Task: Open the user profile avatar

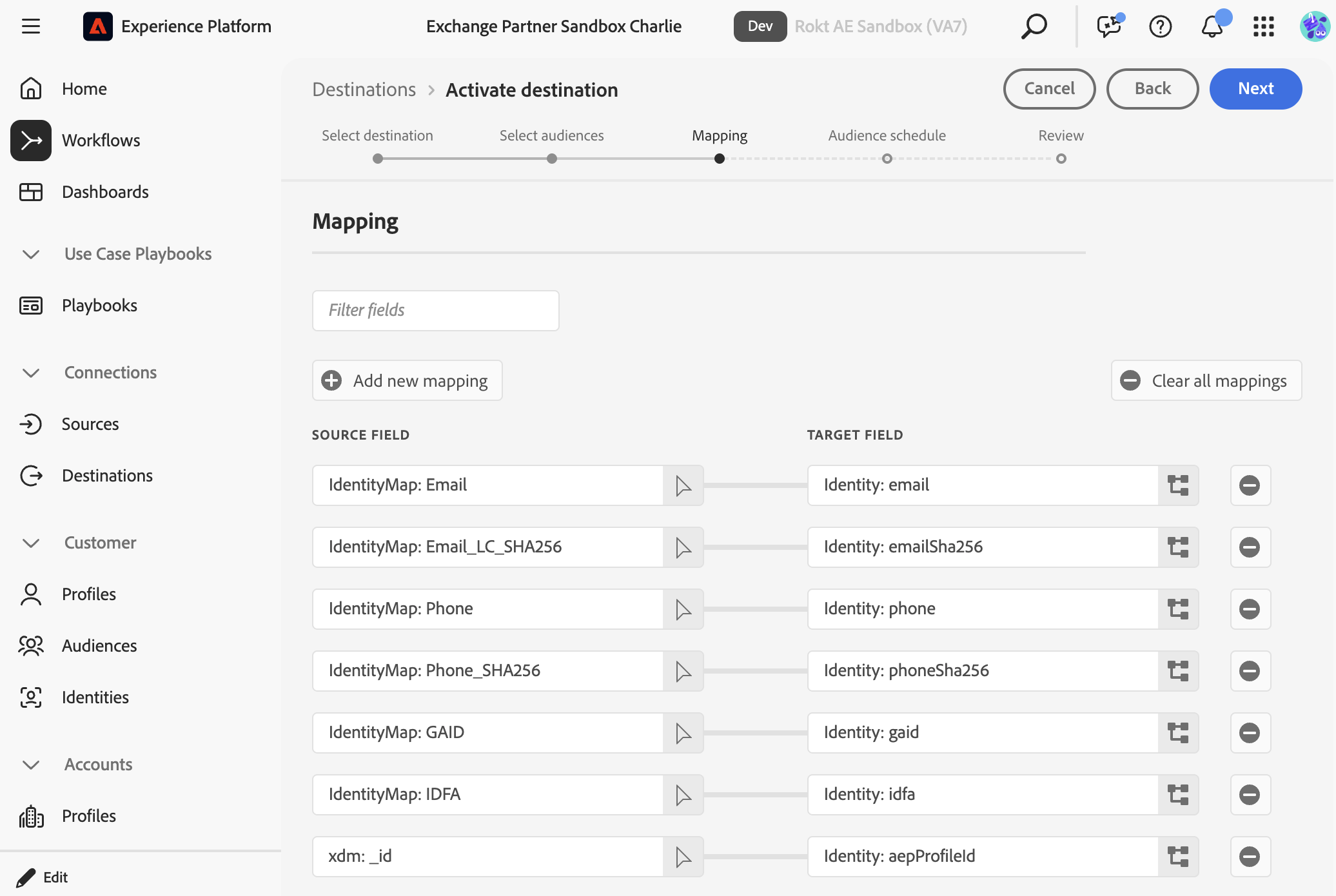Action: 1315,26
